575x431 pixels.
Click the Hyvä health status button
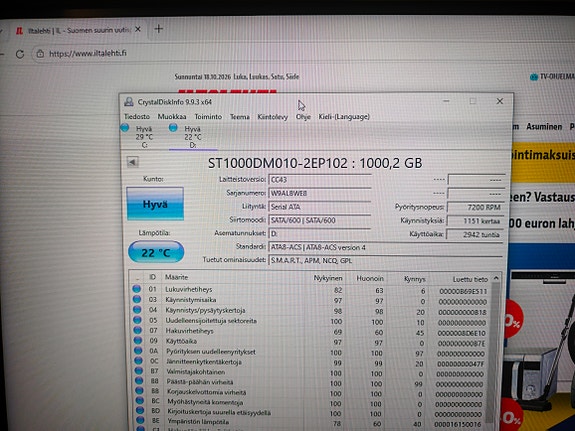(x=155, y=204)
